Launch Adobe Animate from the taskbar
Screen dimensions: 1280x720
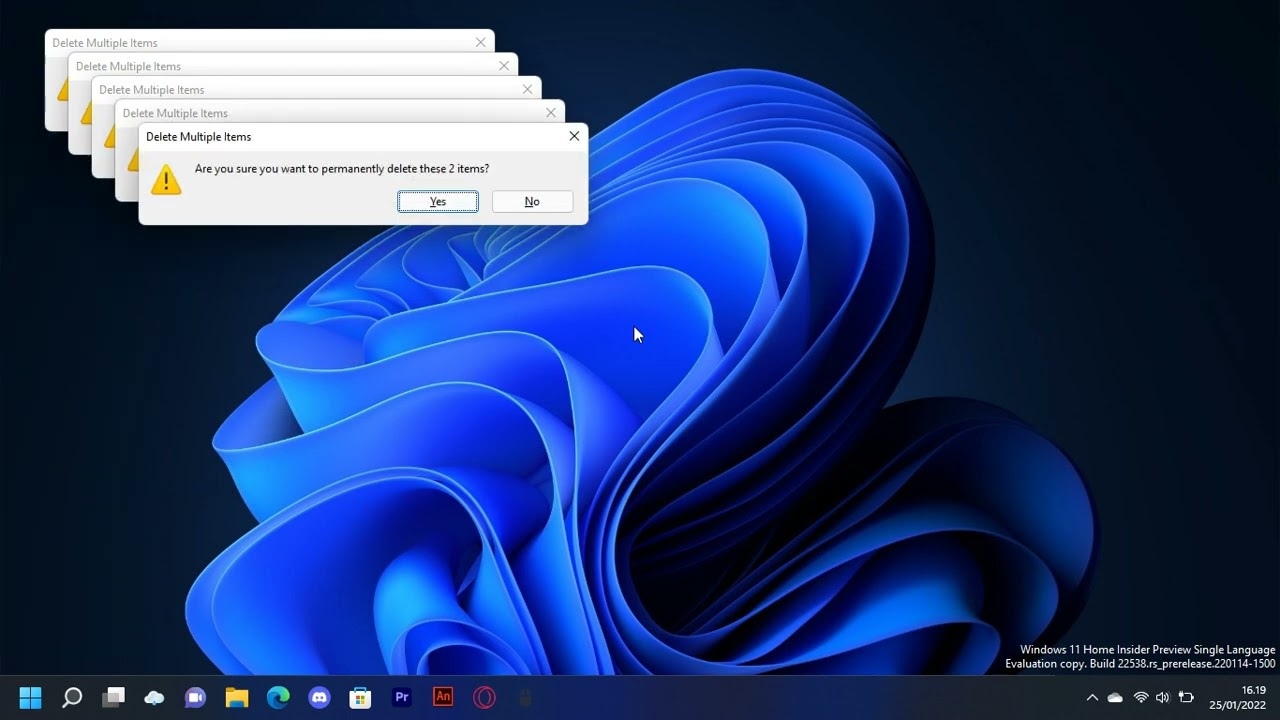coord(443,697)
